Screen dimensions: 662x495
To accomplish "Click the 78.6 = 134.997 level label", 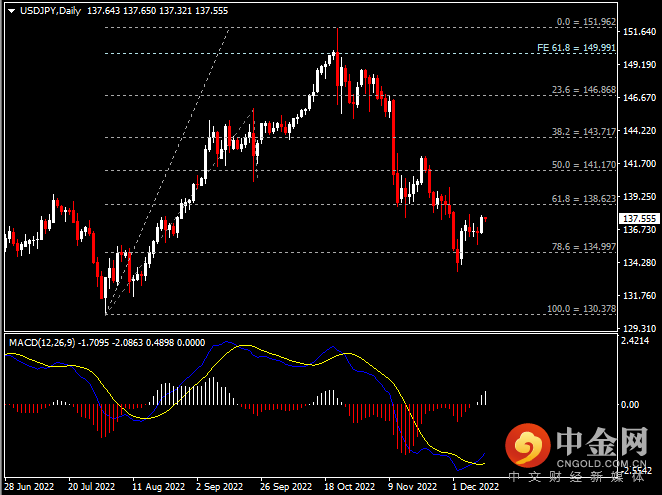I will [x=584, y=246].
